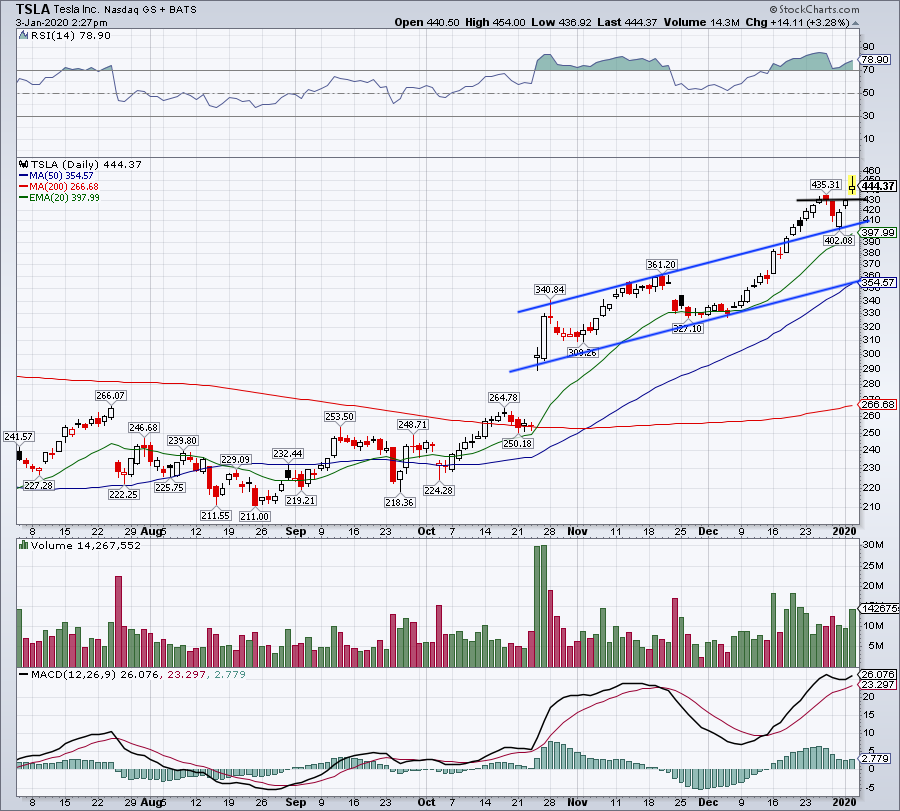Click the yellow highlighted latest candlestick
The image size is (900, 811).
pos(852,185)
